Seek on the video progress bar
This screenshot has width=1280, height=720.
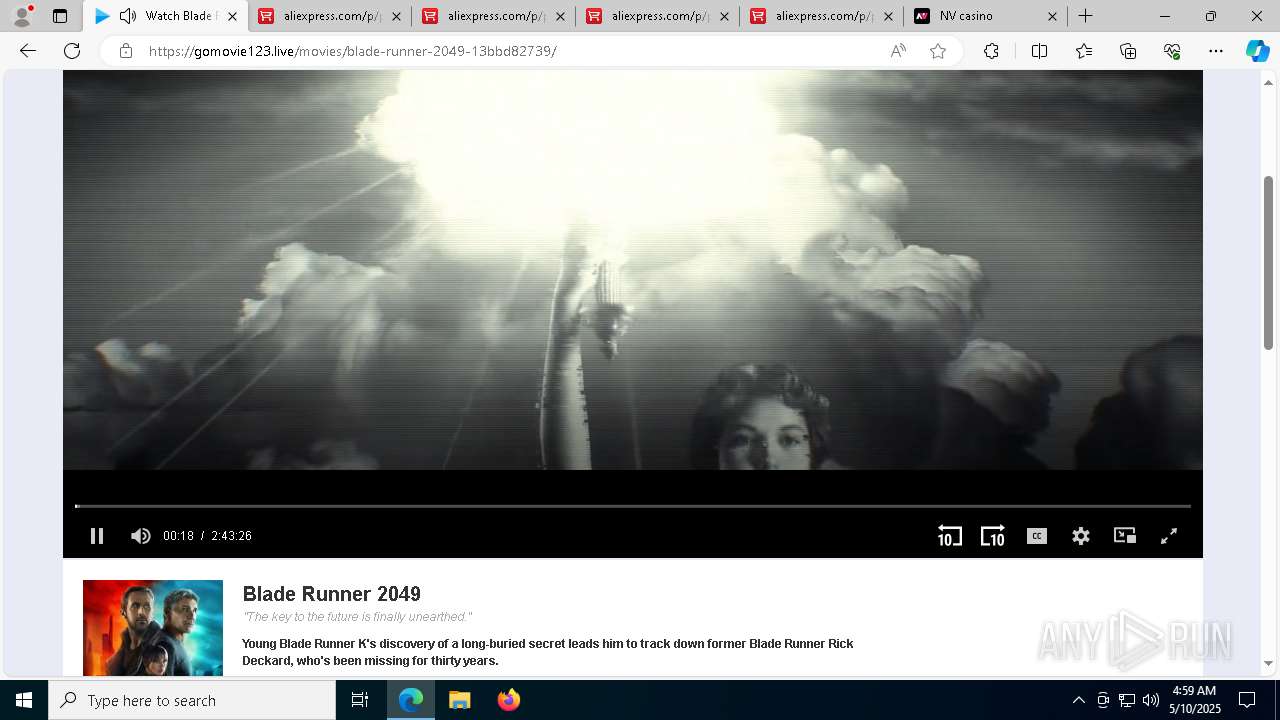pyautogui.click(x=633, y=506)
